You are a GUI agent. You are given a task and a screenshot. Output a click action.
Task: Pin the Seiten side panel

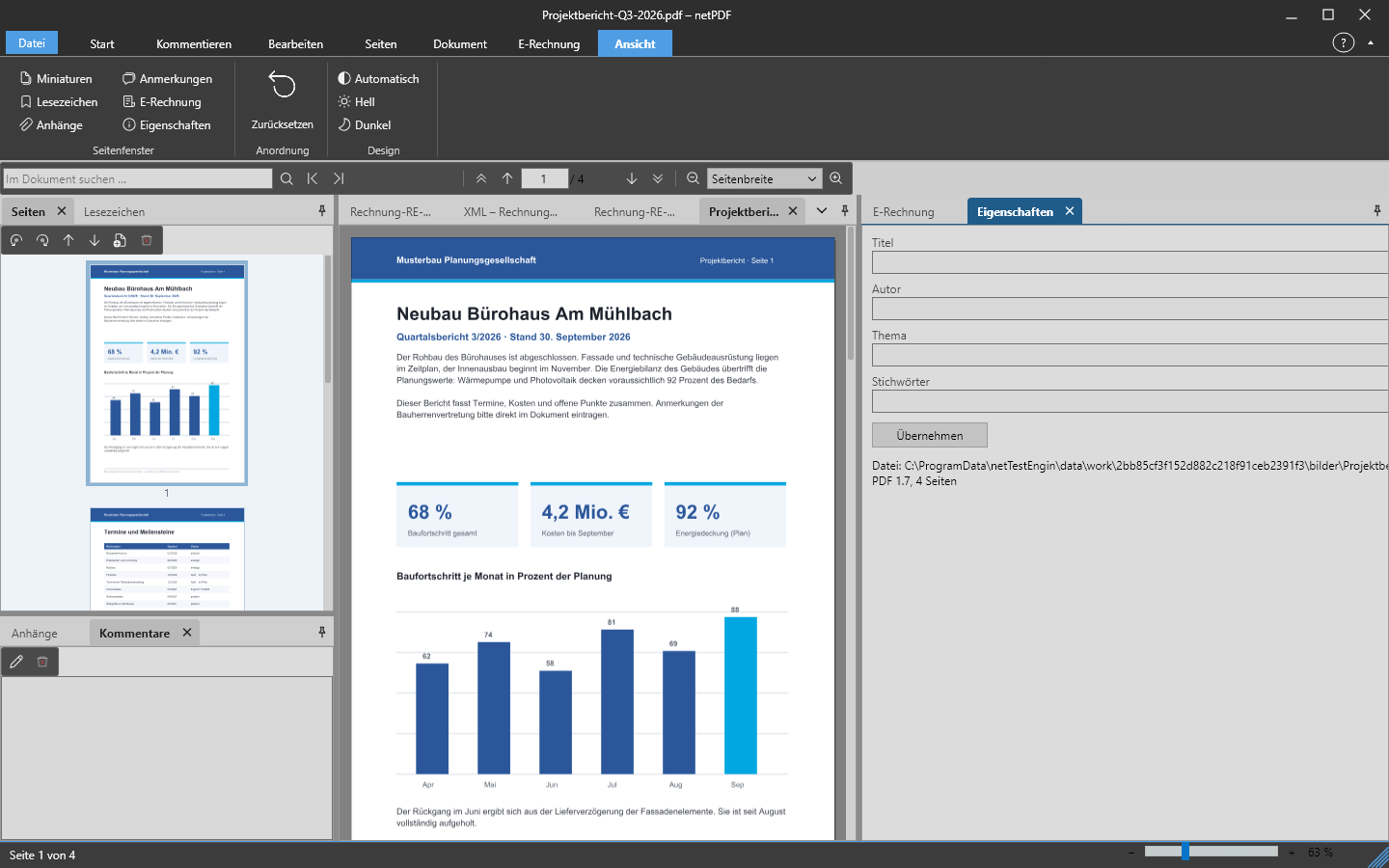click(322, 210)
